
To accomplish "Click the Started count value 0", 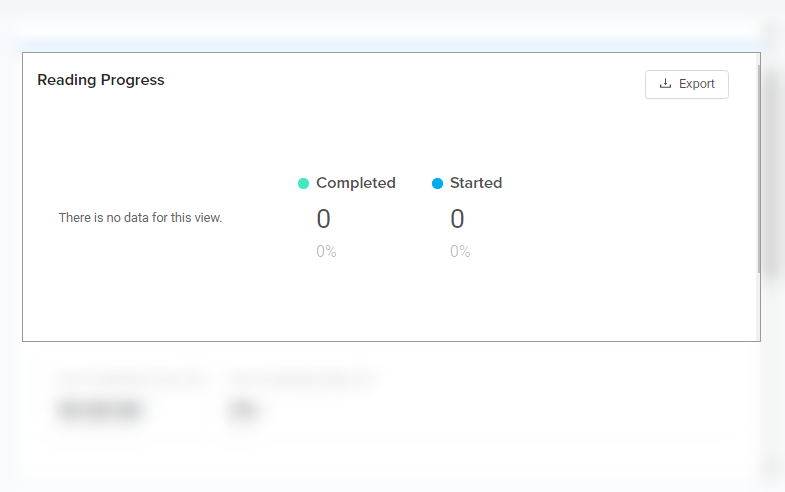I will (x=457, y=219).
